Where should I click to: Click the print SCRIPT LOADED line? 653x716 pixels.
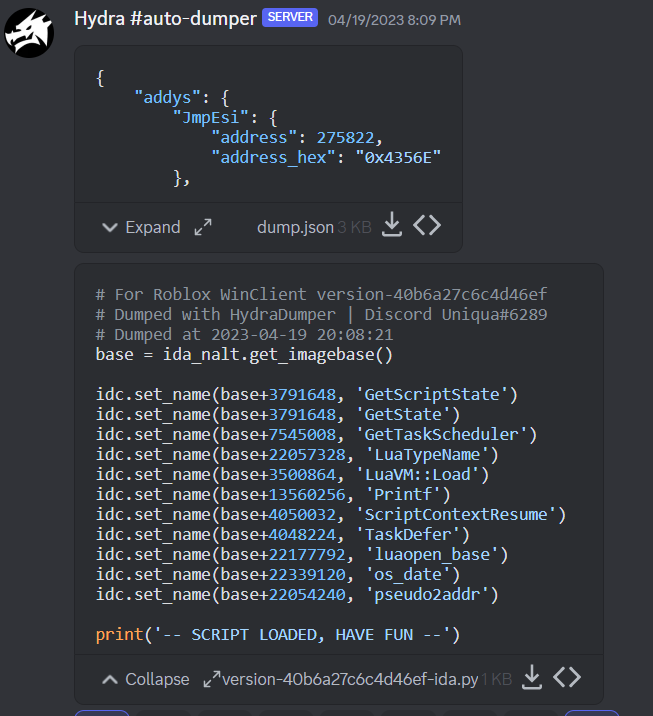pos(278,635)
